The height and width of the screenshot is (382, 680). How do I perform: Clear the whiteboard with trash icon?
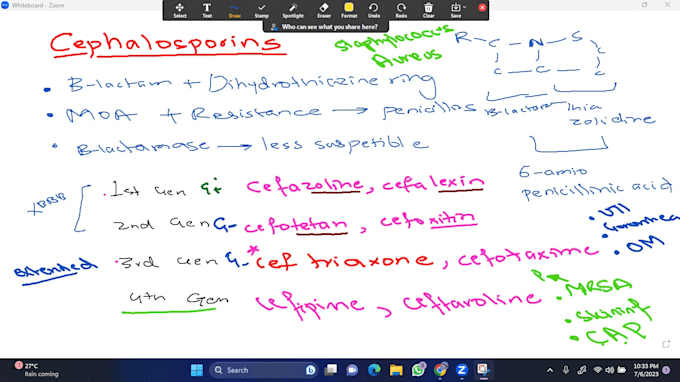(x=428, y=10)
